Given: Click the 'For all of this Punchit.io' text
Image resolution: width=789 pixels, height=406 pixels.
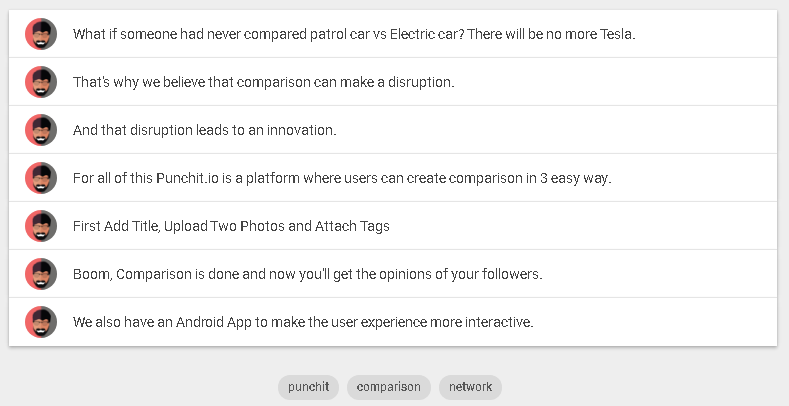Looking at the screenshot, I should [341, 178].
